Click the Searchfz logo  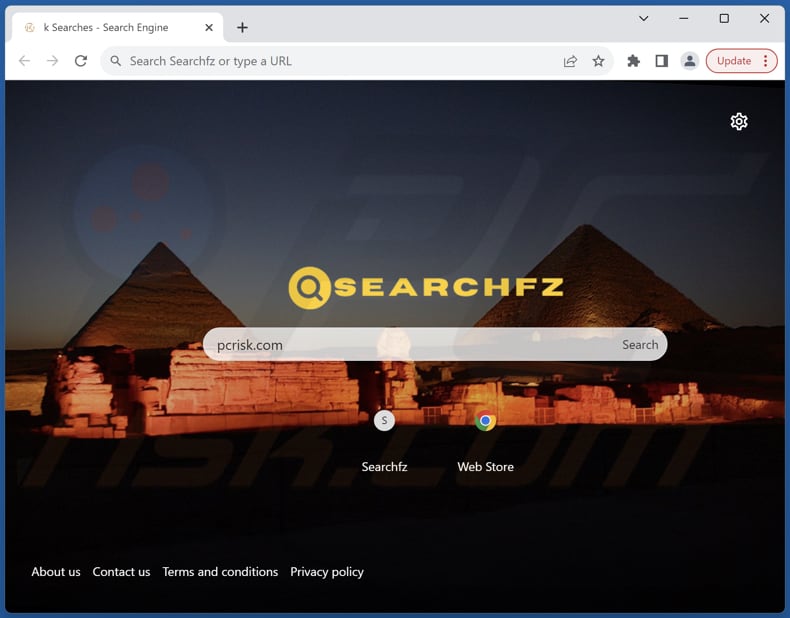(426, 288)
